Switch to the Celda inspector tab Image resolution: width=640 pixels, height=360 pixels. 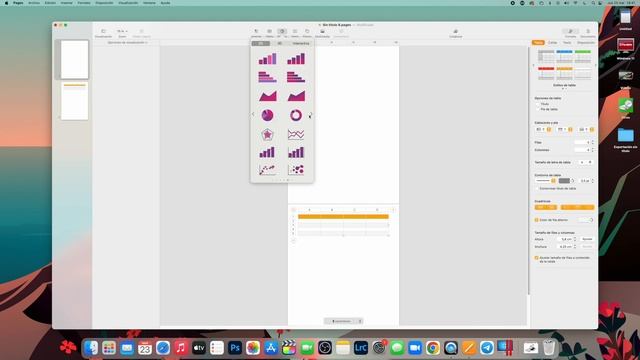tap(553, 42)
